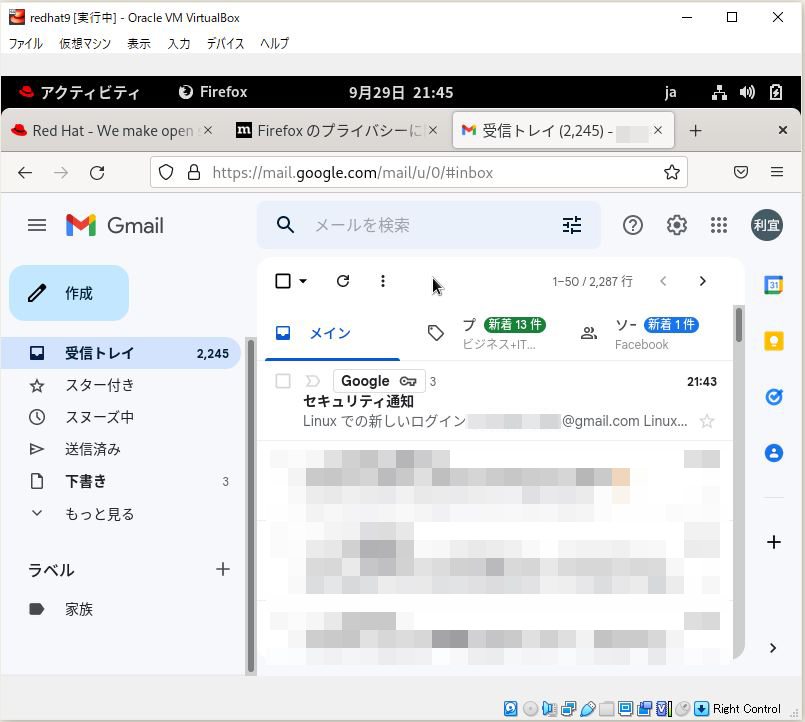
Task: Open tracking protection shield icon
Action: pos(165,173)
